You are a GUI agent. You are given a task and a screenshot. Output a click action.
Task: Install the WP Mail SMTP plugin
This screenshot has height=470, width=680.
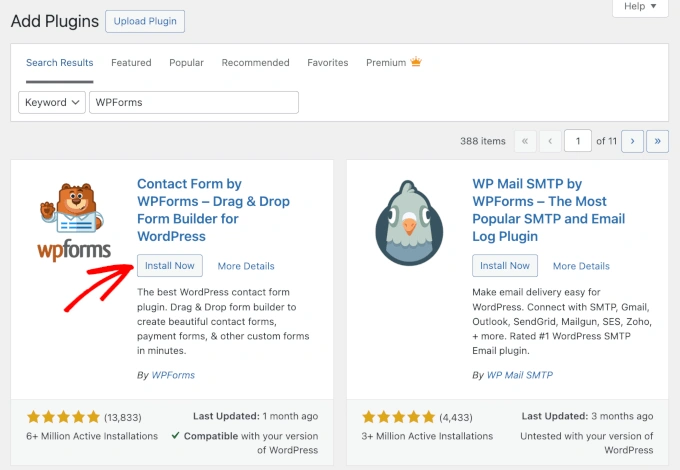tap(505, 266)
